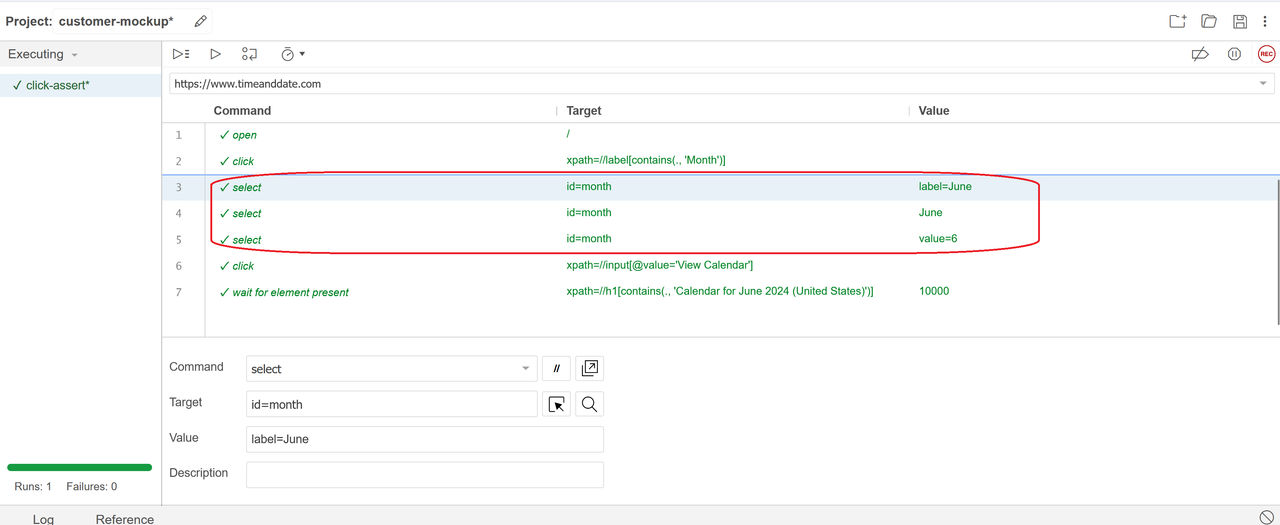This screenshot has height=525, width=1280.
Task: Activate select target in page picker
Action: [556, 404]
